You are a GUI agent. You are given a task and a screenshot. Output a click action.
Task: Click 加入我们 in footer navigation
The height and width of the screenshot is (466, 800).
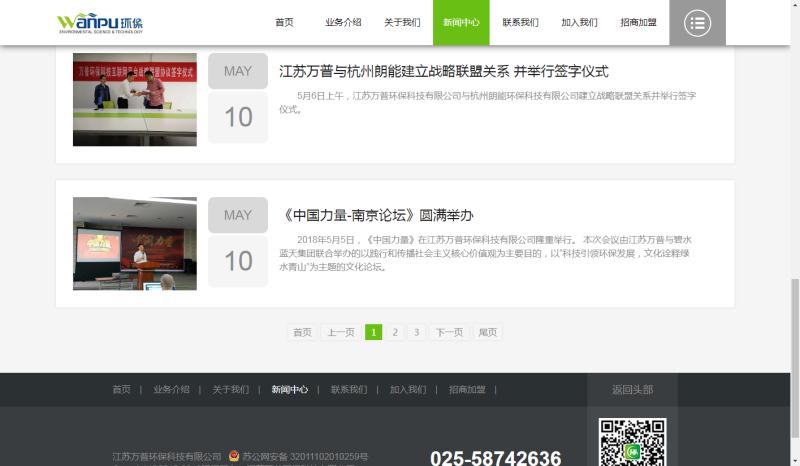point(408,390)
